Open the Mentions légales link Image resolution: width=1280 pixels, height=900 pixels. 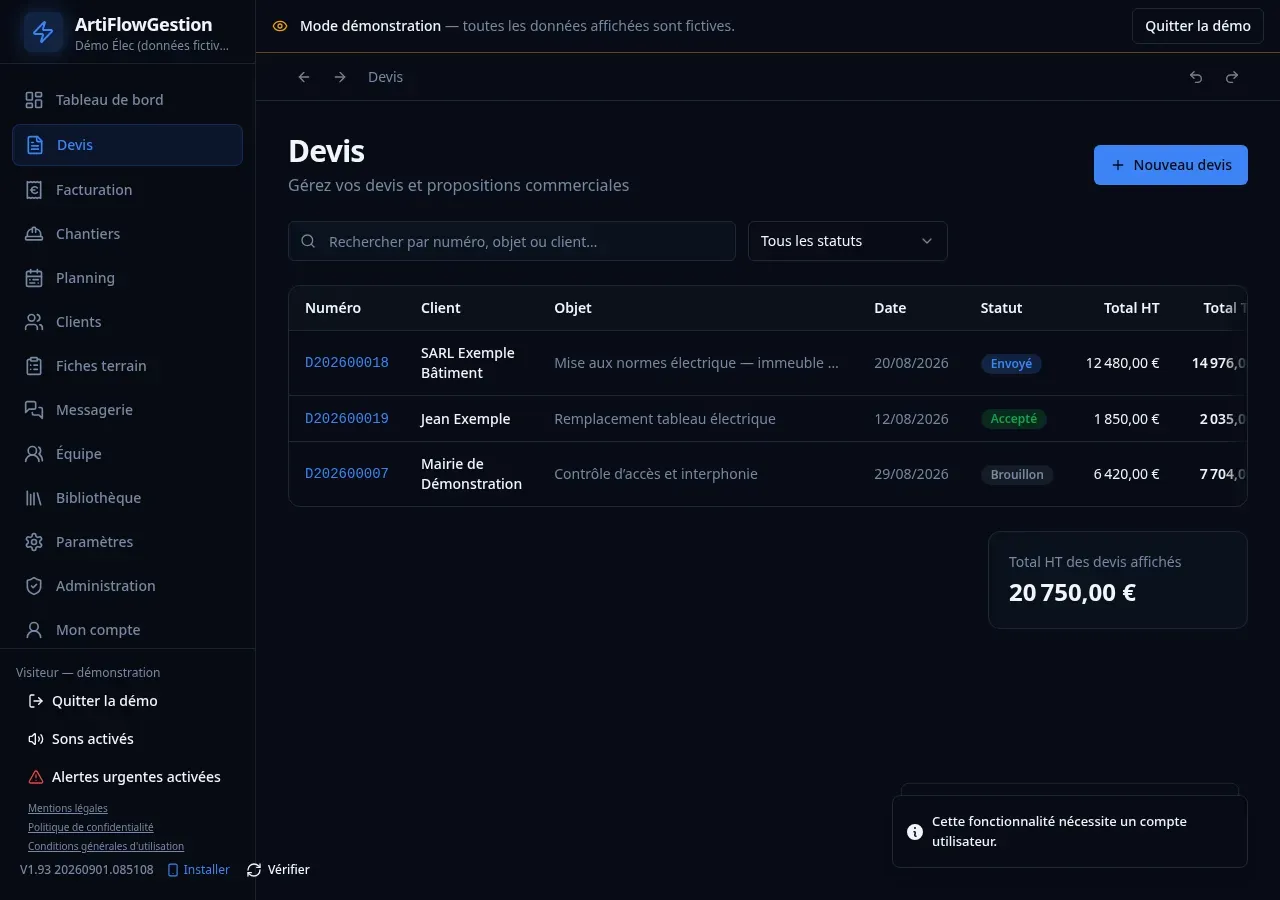[x=68, y=808]
